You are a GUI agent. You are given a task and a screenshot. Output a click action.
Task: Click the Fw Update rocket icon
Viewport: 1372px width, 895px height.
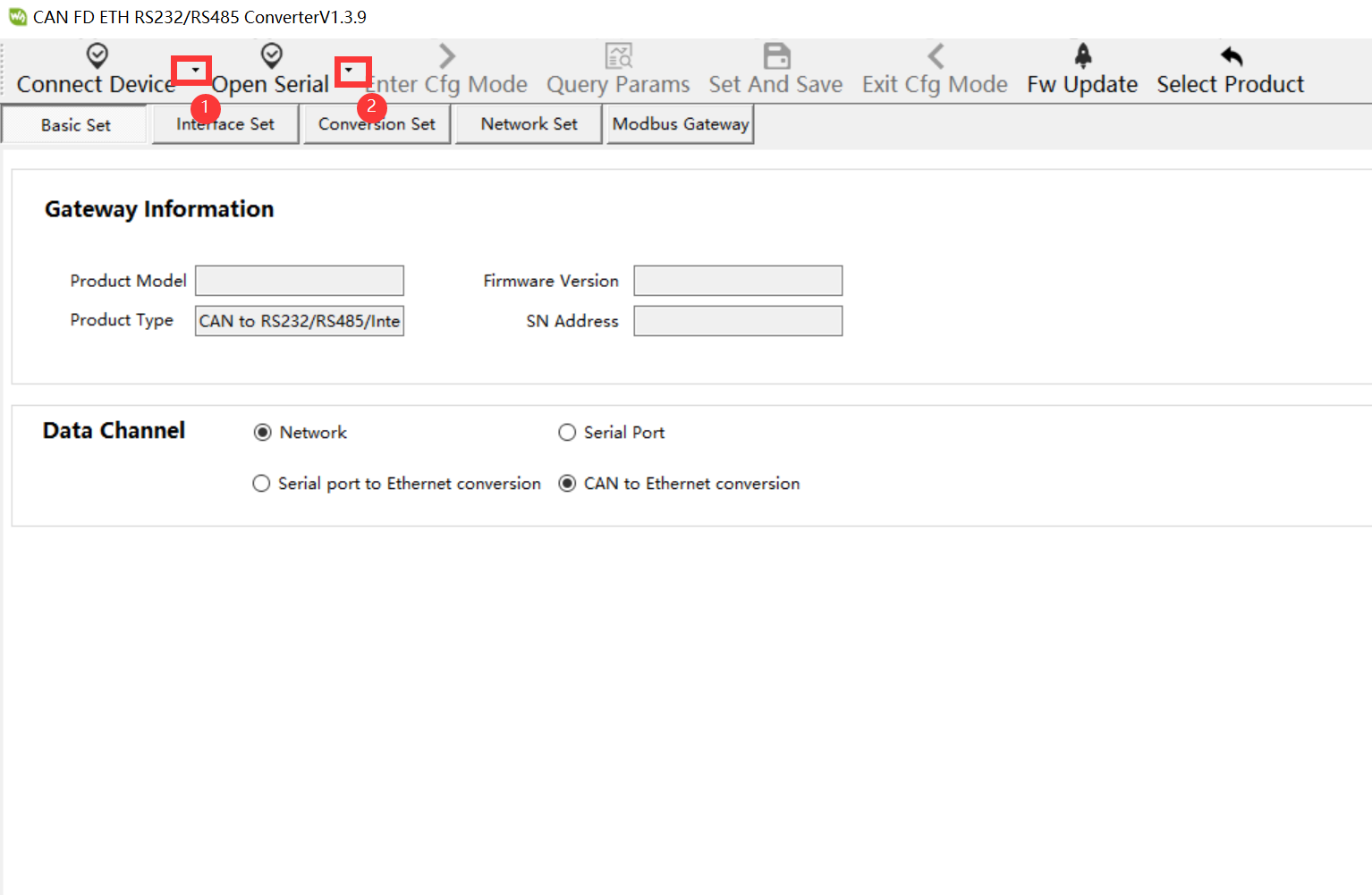(x=1082, y=55)
